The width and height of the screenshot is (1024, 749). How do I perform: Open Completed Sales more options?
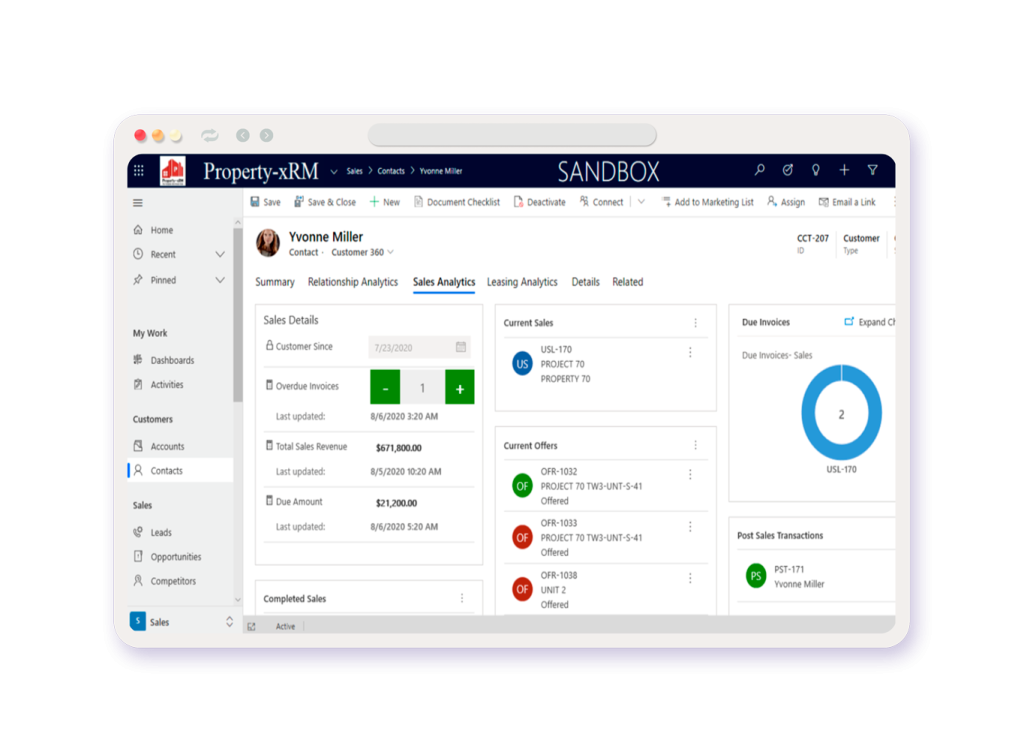coord(462,598)
